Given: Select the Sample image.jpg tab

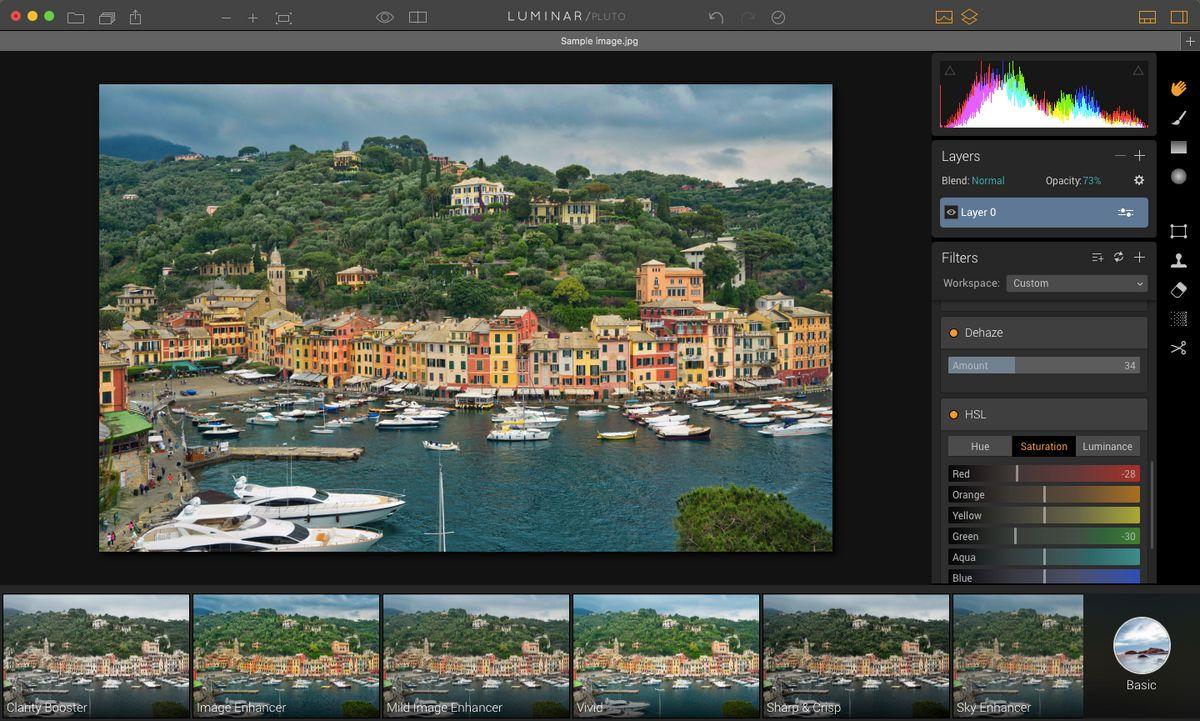Looking at the screenshot, I should pyautogui.click(x=600, y=41).
